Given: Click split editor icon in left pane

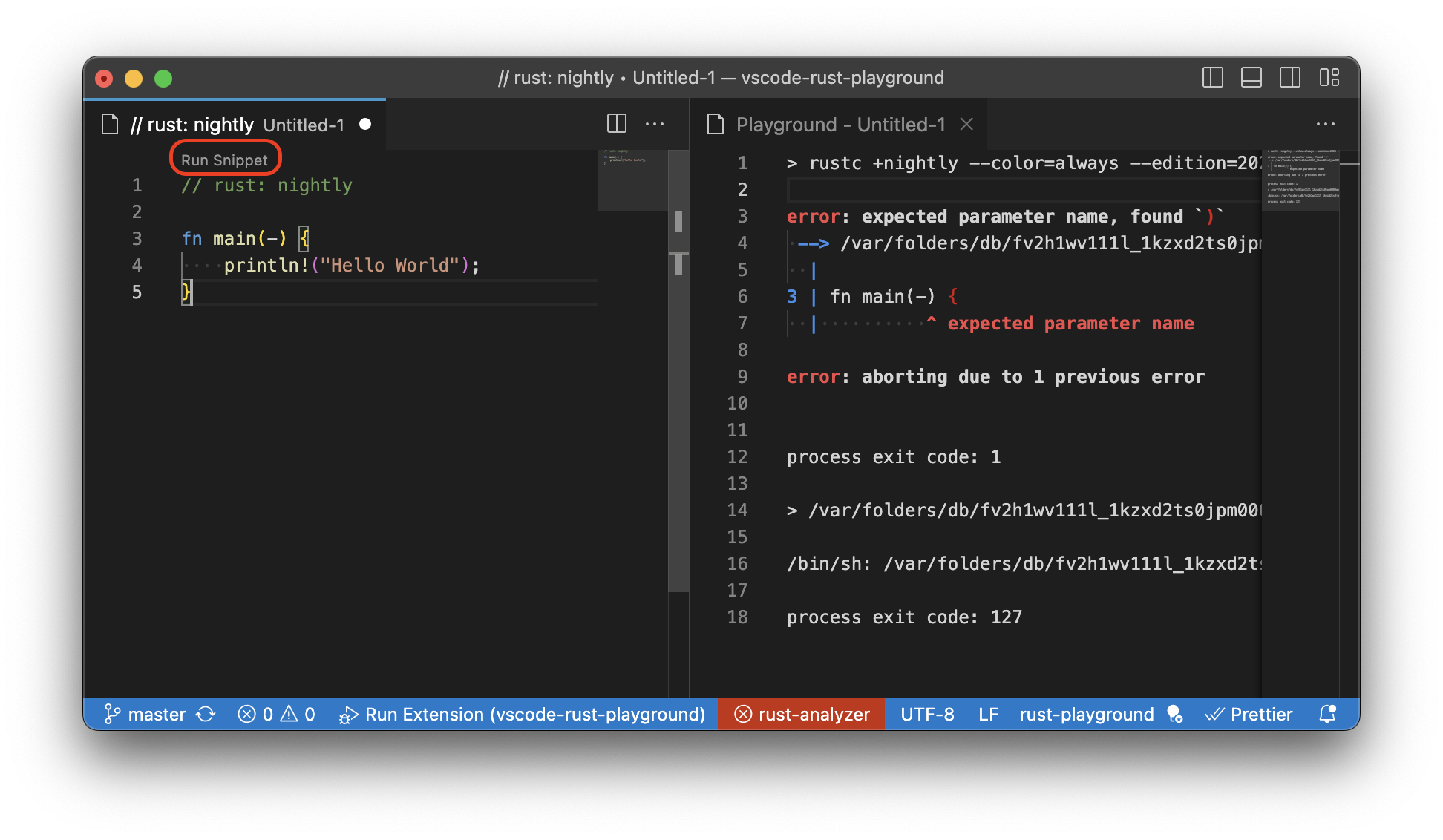Looking at the screenshot, I should (x=616, y=124).
